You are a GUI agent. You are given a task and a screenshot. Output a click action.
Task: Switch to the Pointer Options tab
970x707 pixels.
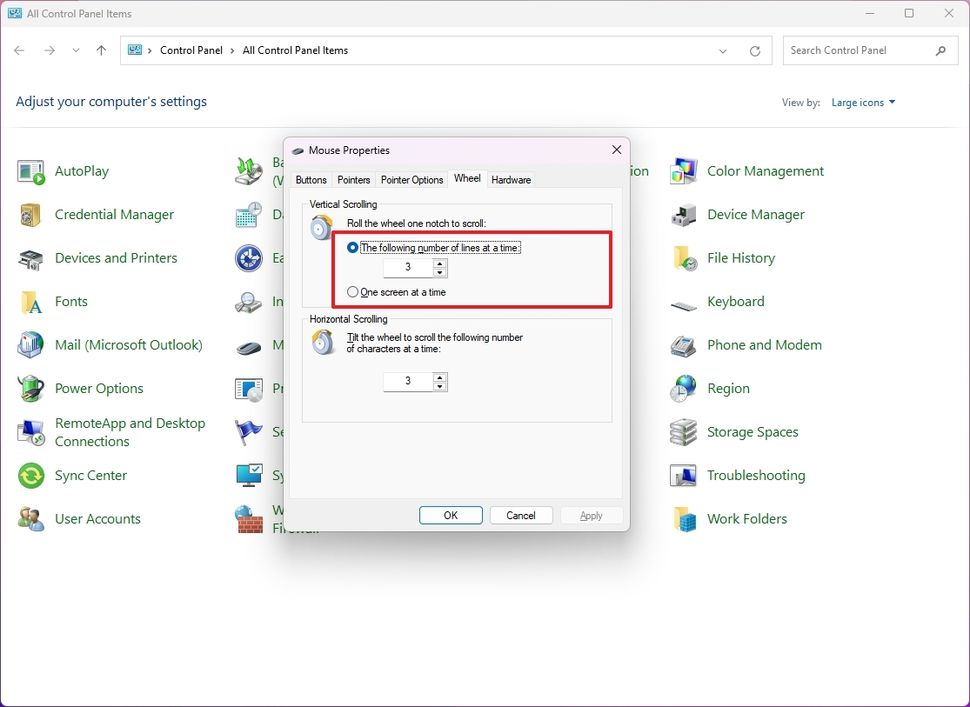pyautogui.click(x=411, y=179)
